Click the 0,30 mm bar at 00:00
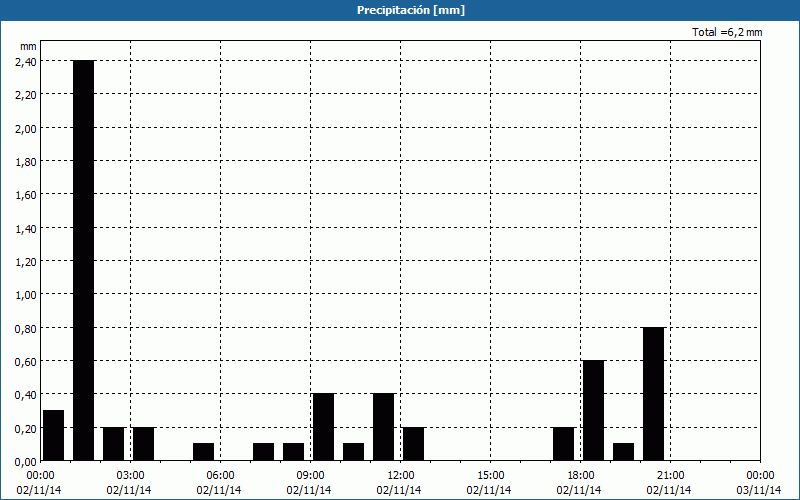 54,435
